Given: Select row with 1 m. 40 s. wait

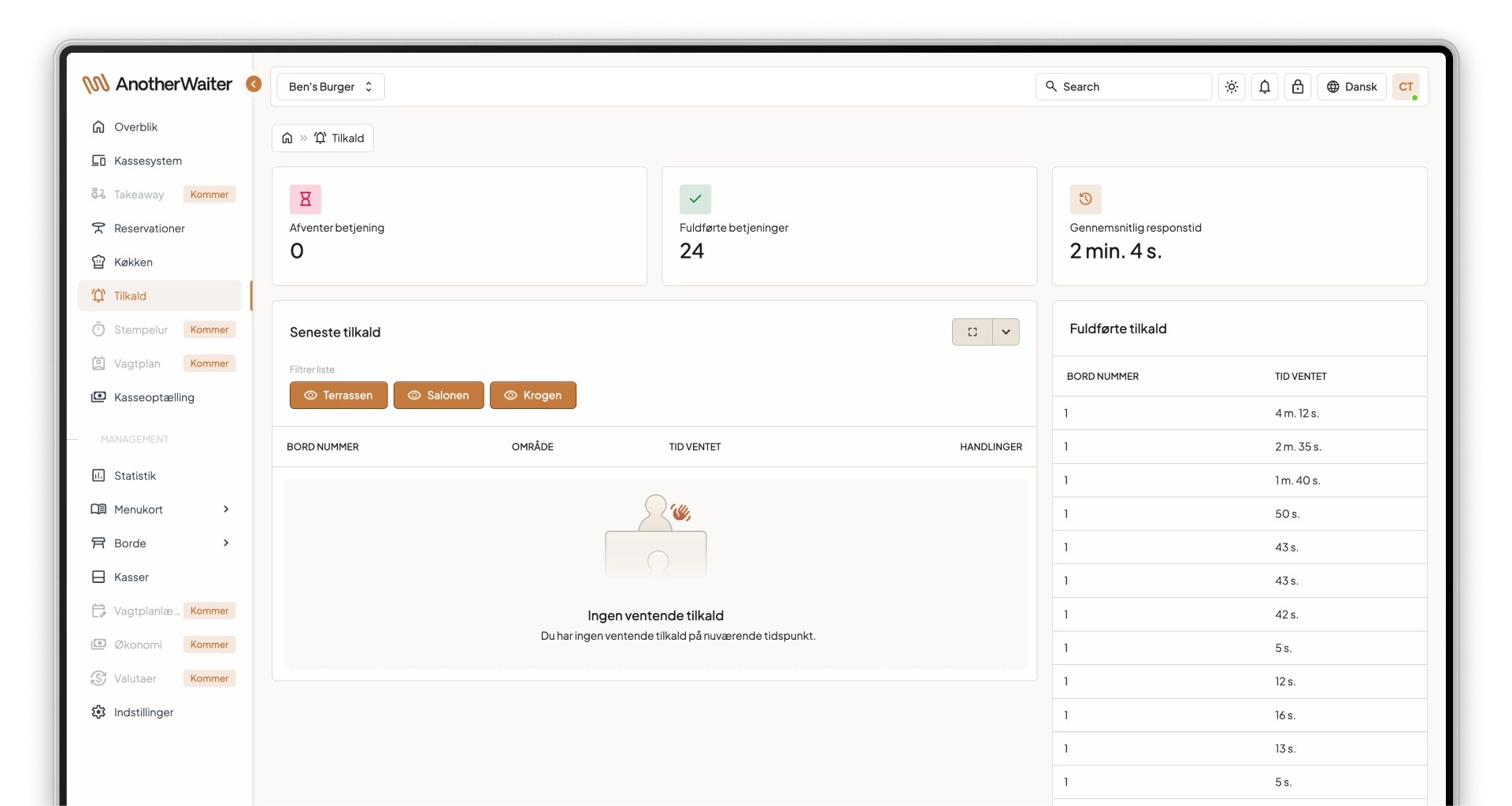Looking at the screenshot, I should pos(1240,481).
